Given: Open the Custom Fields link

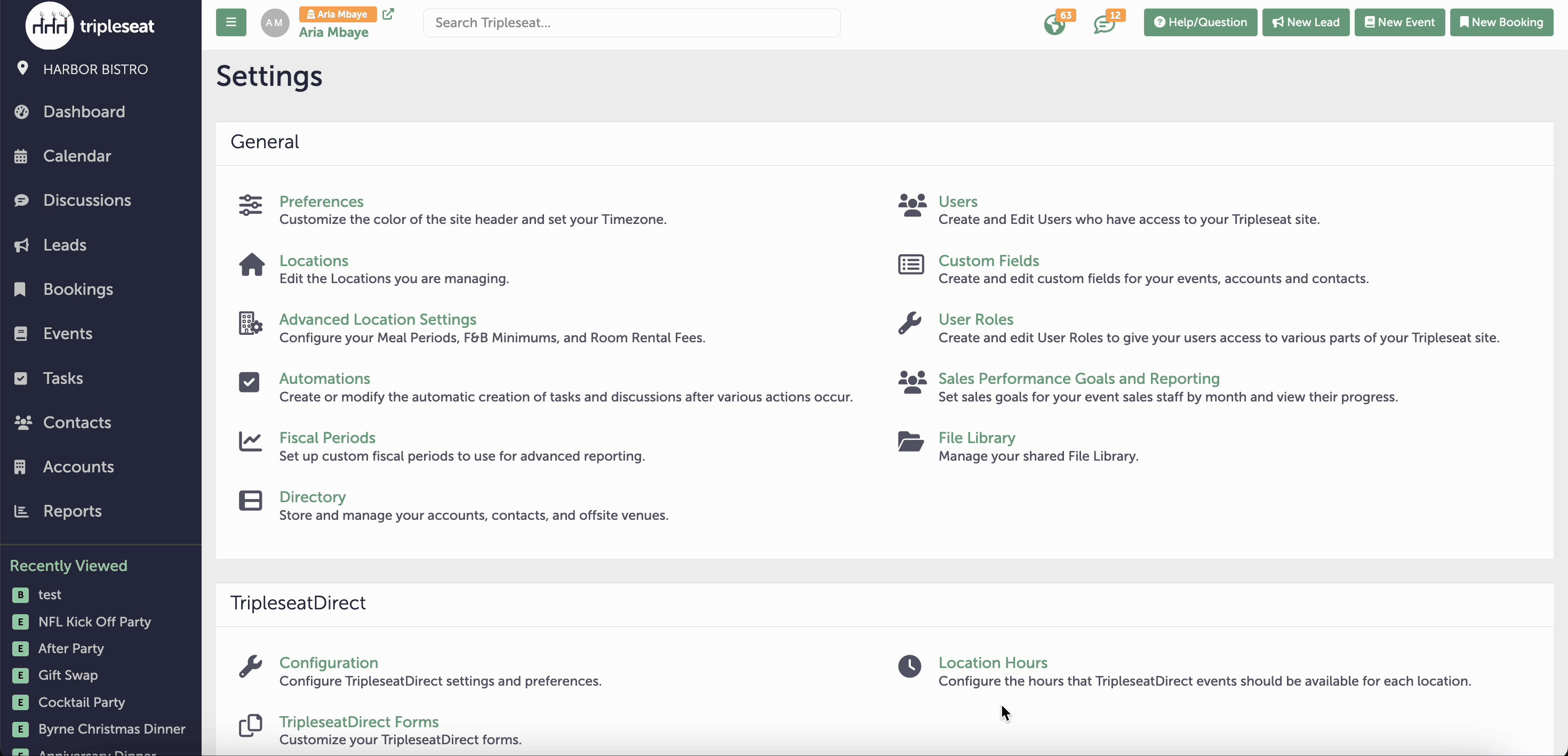Looking at the screenshot, I should click(x=988, y=261).
